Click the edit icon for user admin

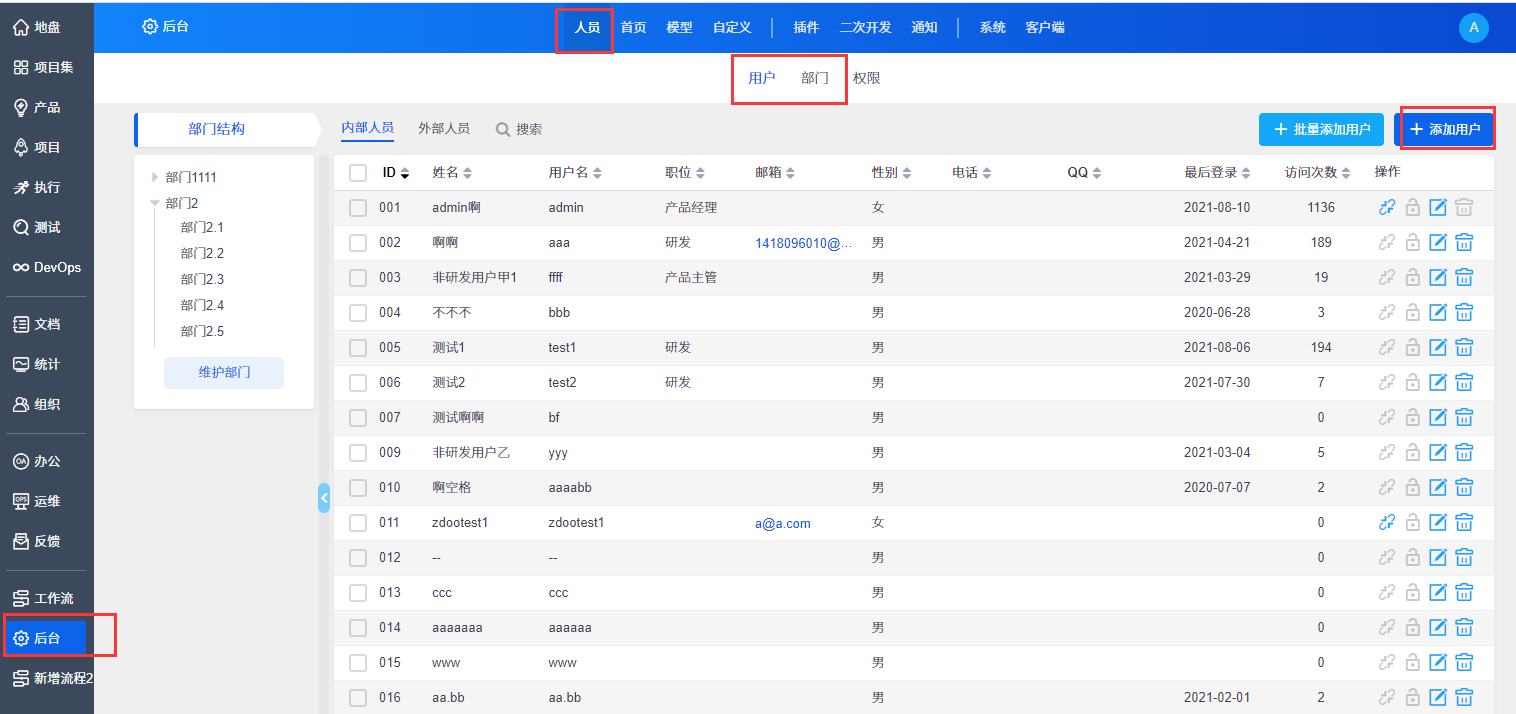tap(1438, 208)
